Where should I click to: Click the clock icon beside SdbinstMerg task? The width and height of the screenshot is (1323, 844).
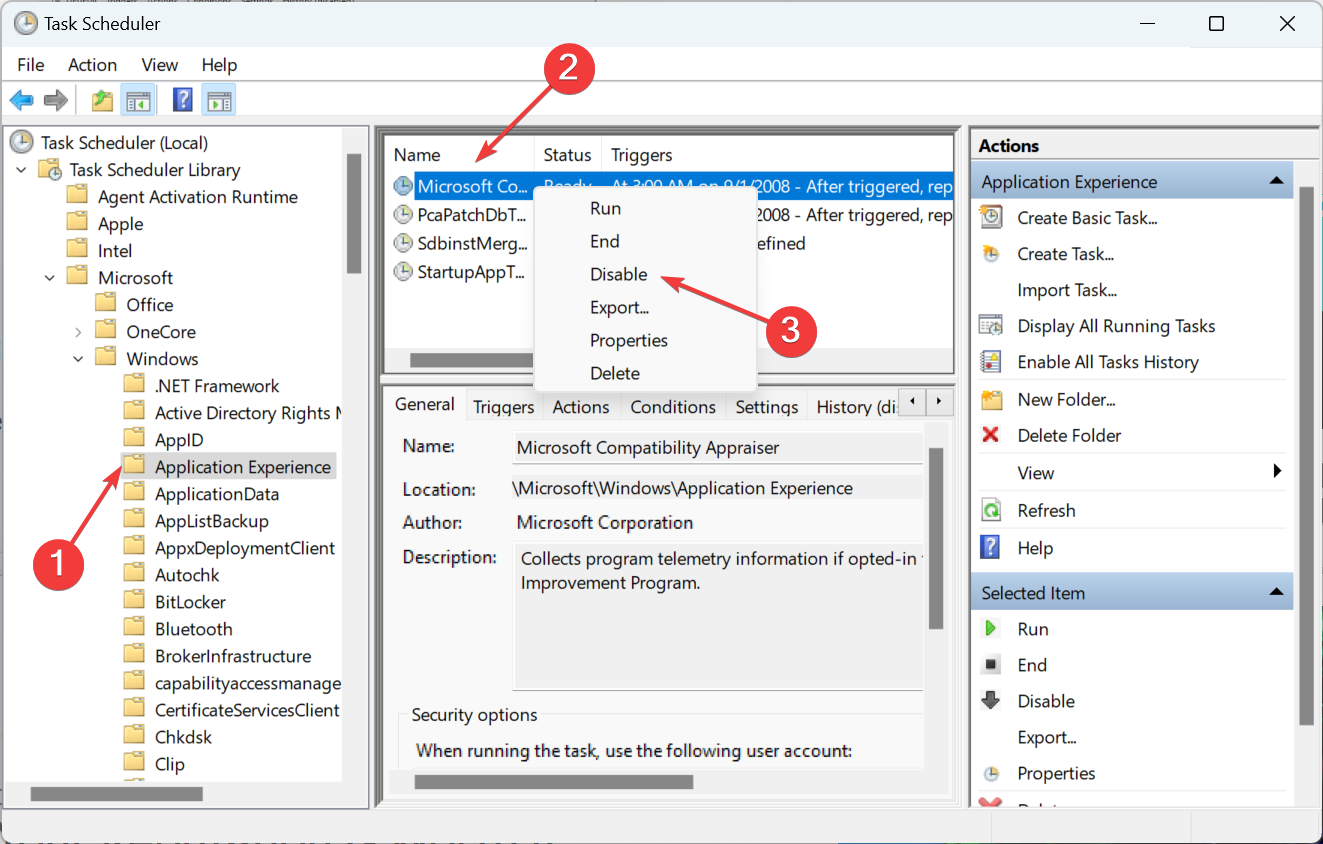403,243
